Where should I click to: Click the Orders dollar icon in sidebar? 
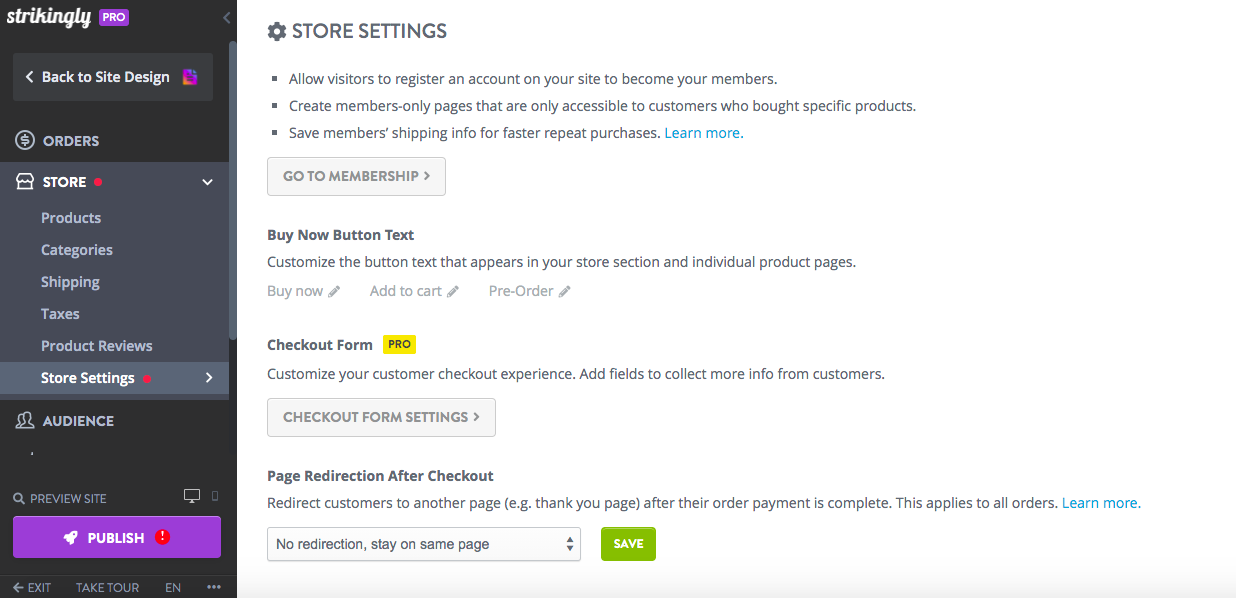coord(25,140)
